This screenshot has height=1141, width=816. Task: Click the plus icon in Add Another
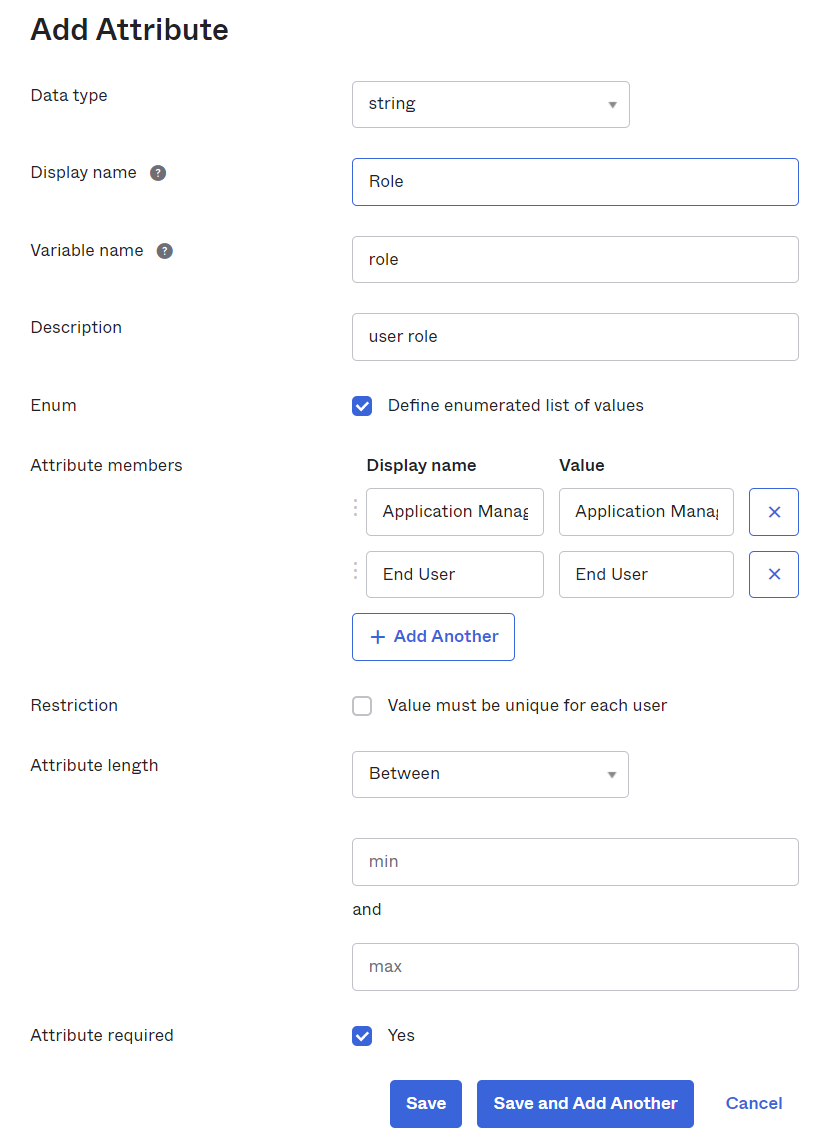point(377,637)
